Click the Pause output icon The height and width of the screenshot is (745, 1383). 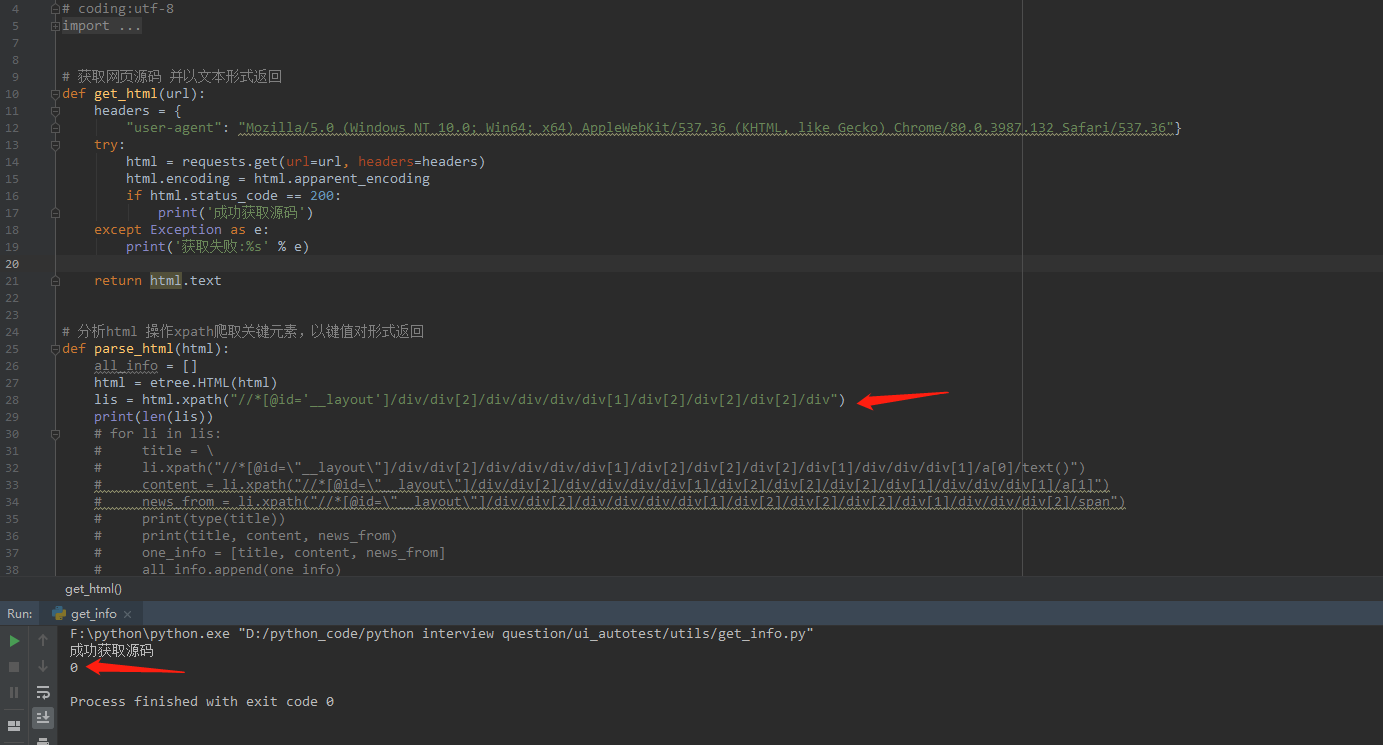pos(14,691)
